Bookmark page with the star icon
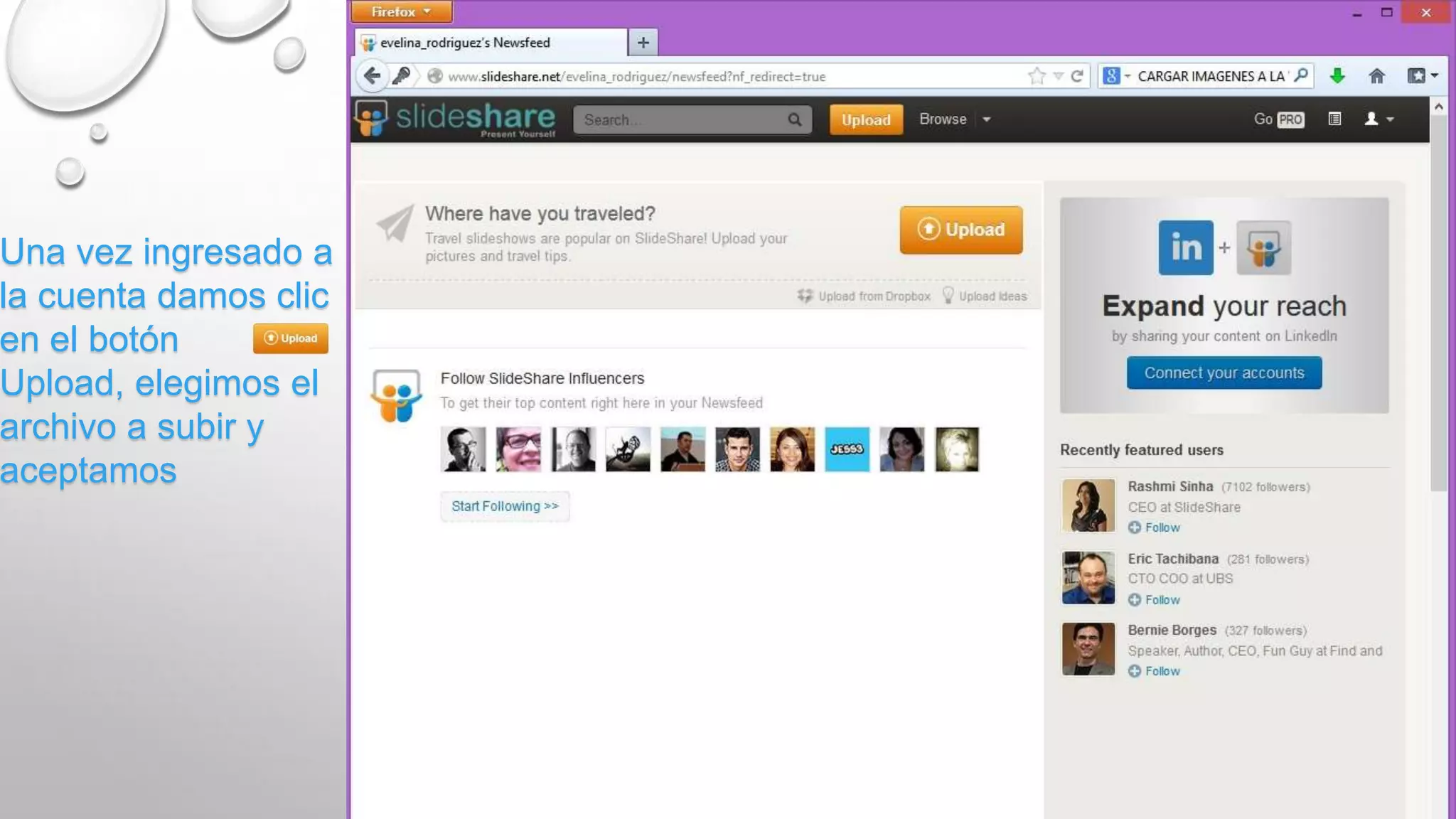Viewport: 1456px width, 819px height. [1037, 76]
